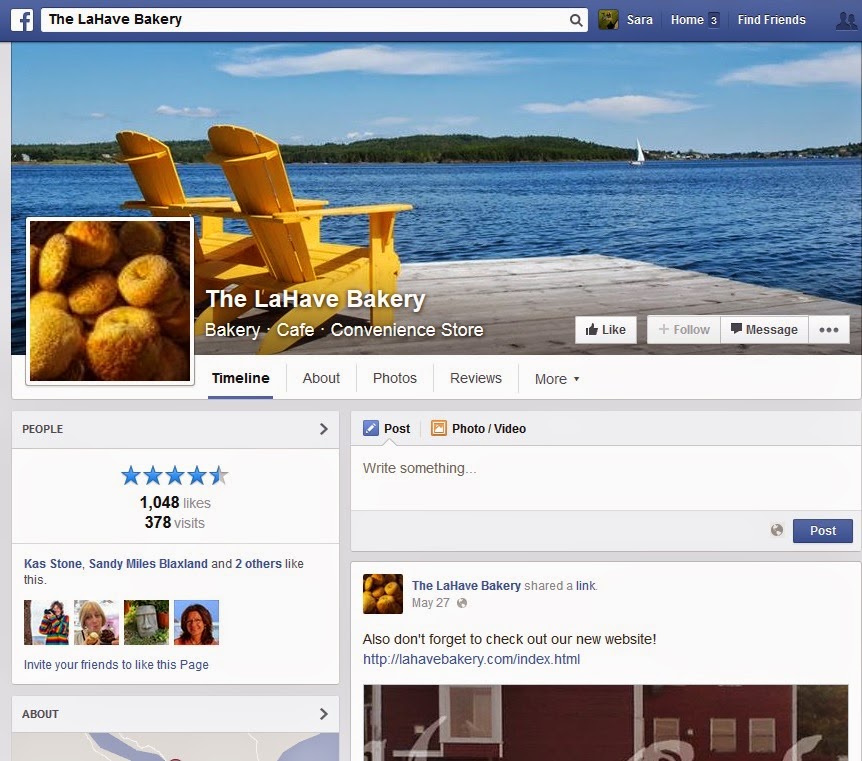Click the Photo / Video picture icon
Viewport: 862px width, 761px height.
(x=439, y=428)
